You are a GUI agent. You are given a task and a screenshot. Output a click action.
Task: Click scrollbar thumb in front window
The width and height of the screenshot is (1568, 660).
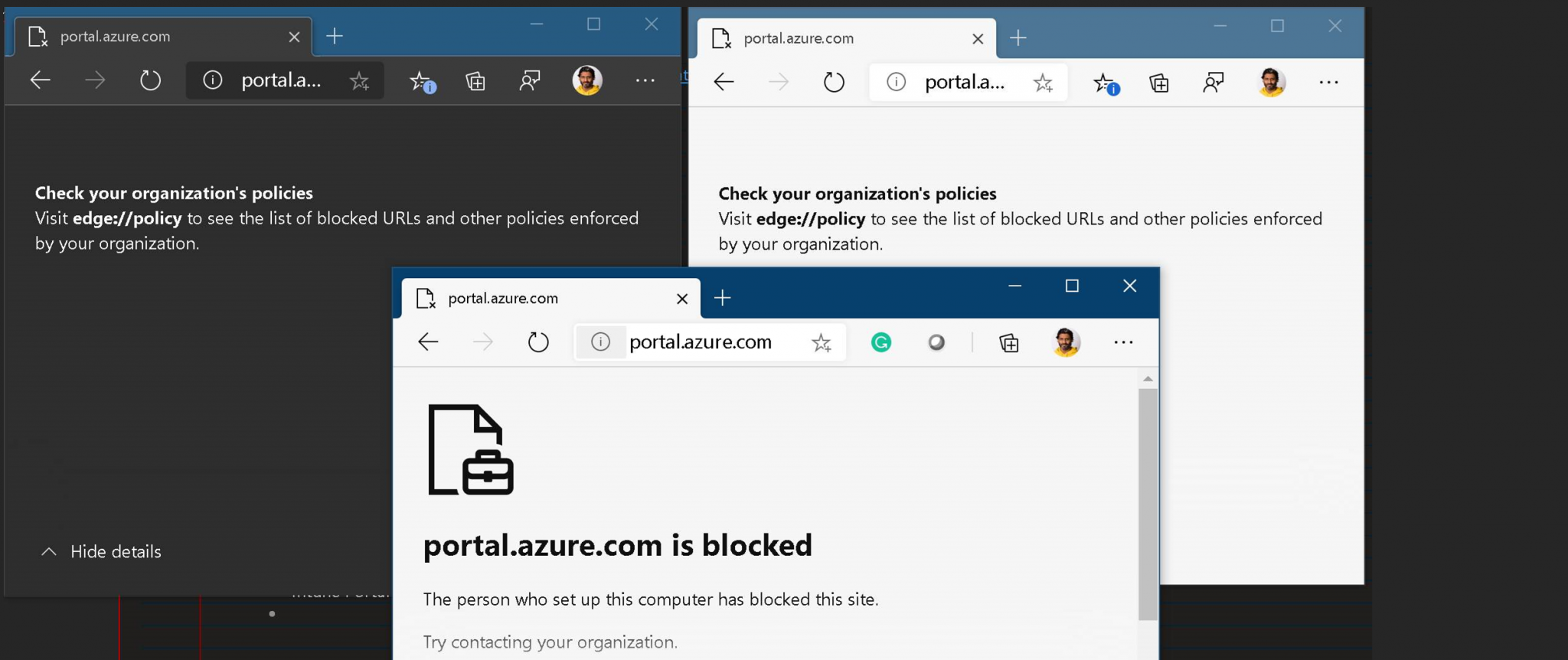pyautogui.click(x=1148, y=504)
